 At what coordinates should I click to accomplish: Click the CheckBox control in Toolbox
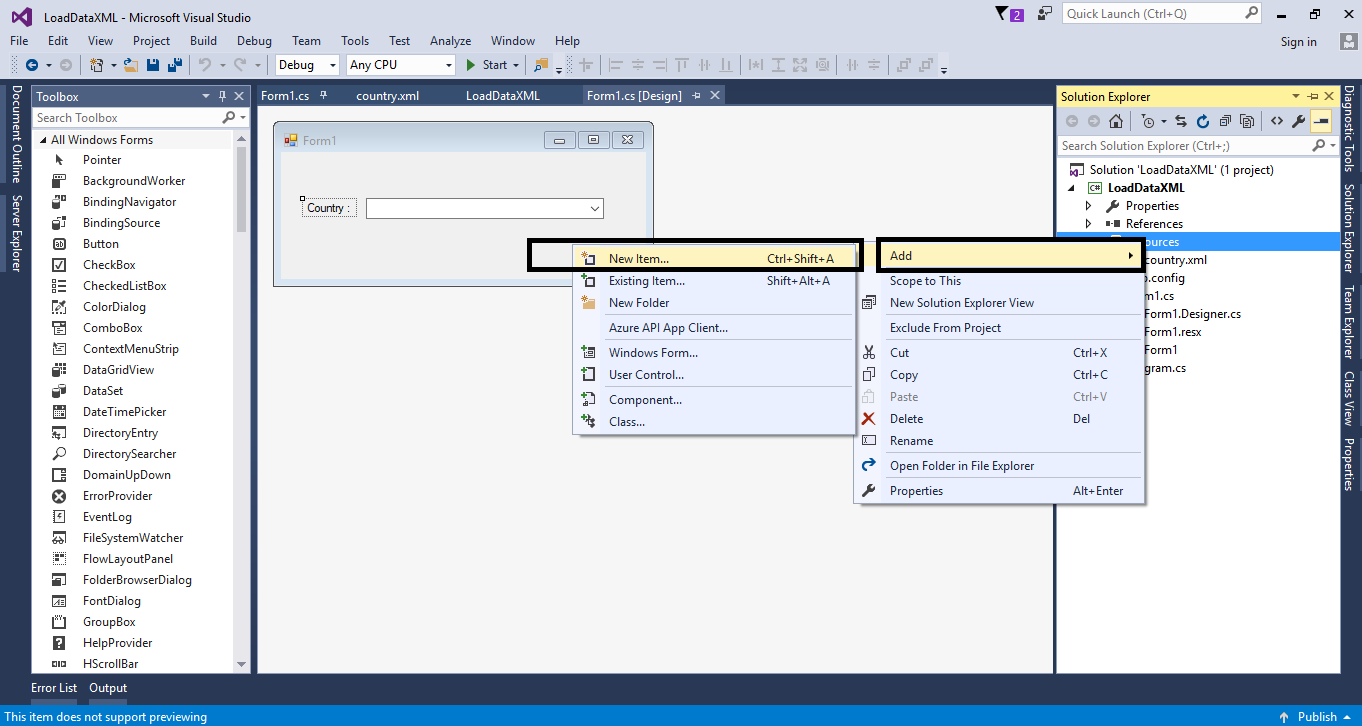click(109, 265)
